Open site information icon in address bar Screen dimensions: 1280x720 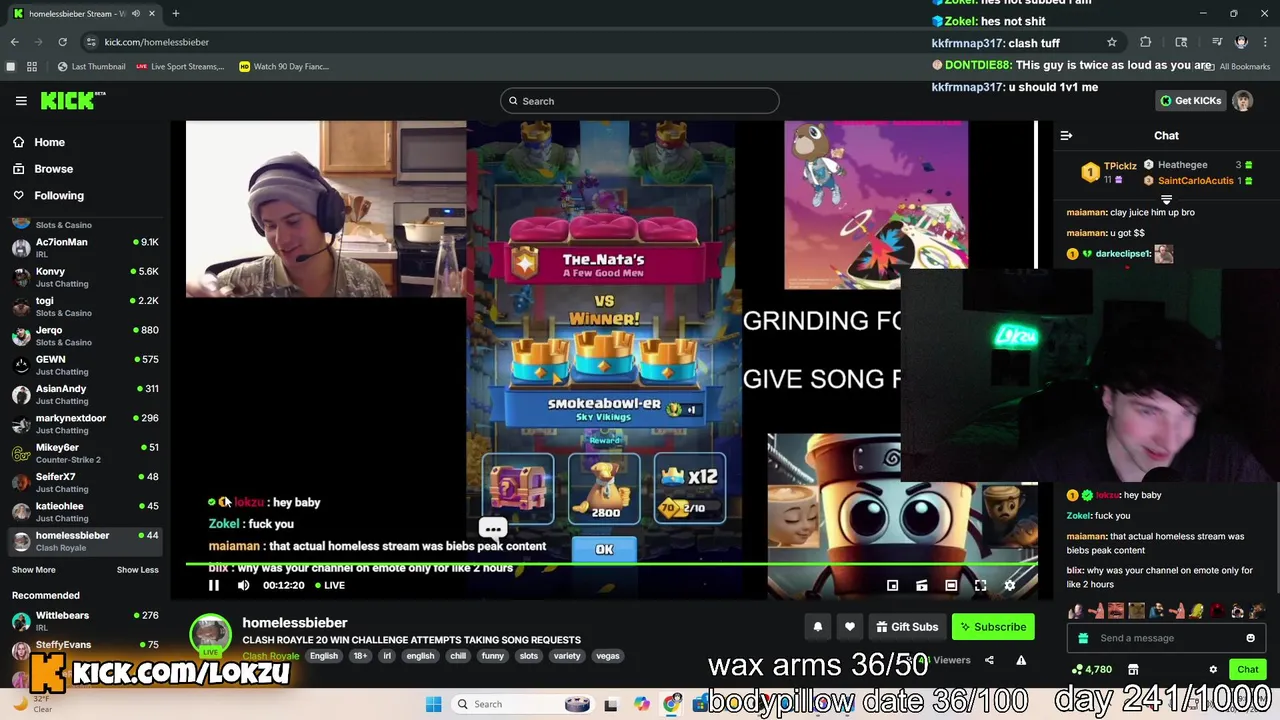pyautogui.click(x=91, y=42)
